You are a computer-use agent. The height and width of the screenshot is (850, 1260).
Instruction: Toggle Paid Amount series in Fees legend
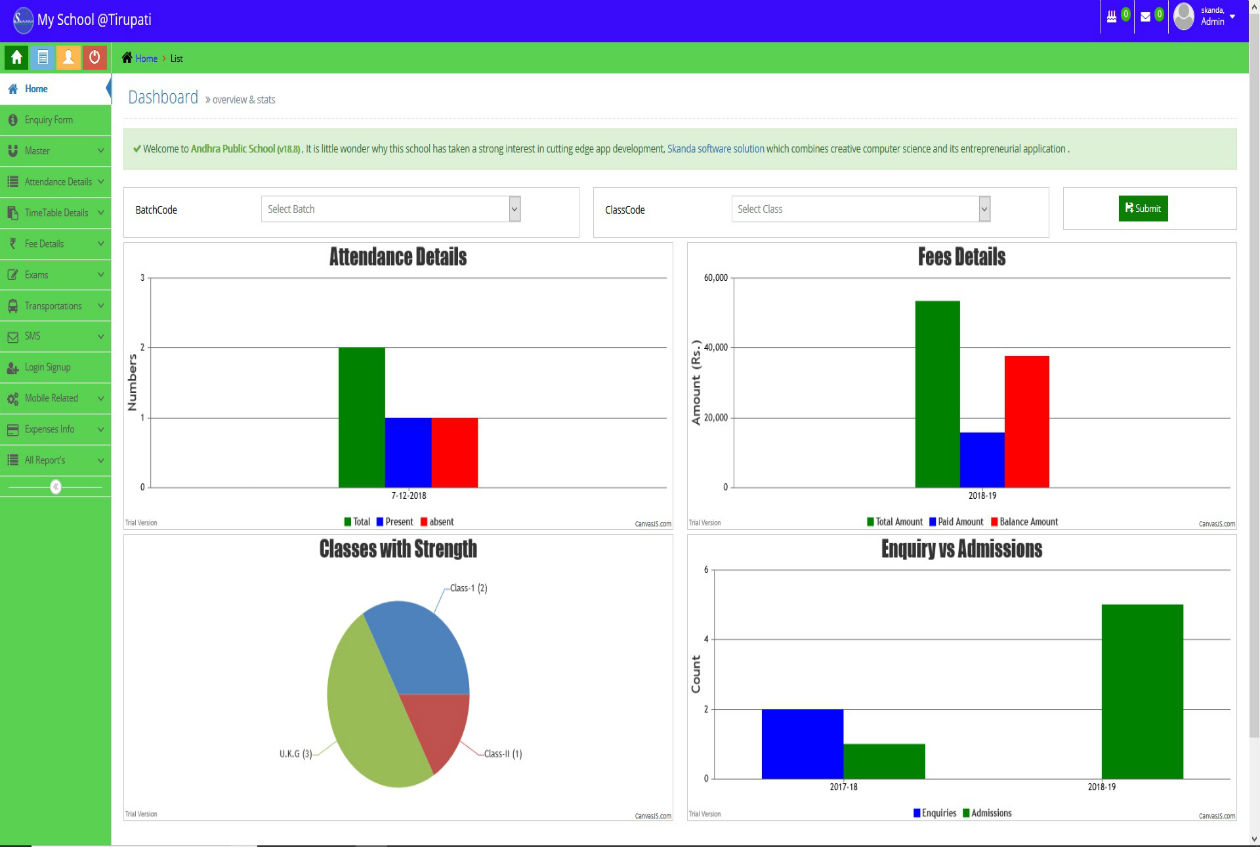click(x=956, y=522)
